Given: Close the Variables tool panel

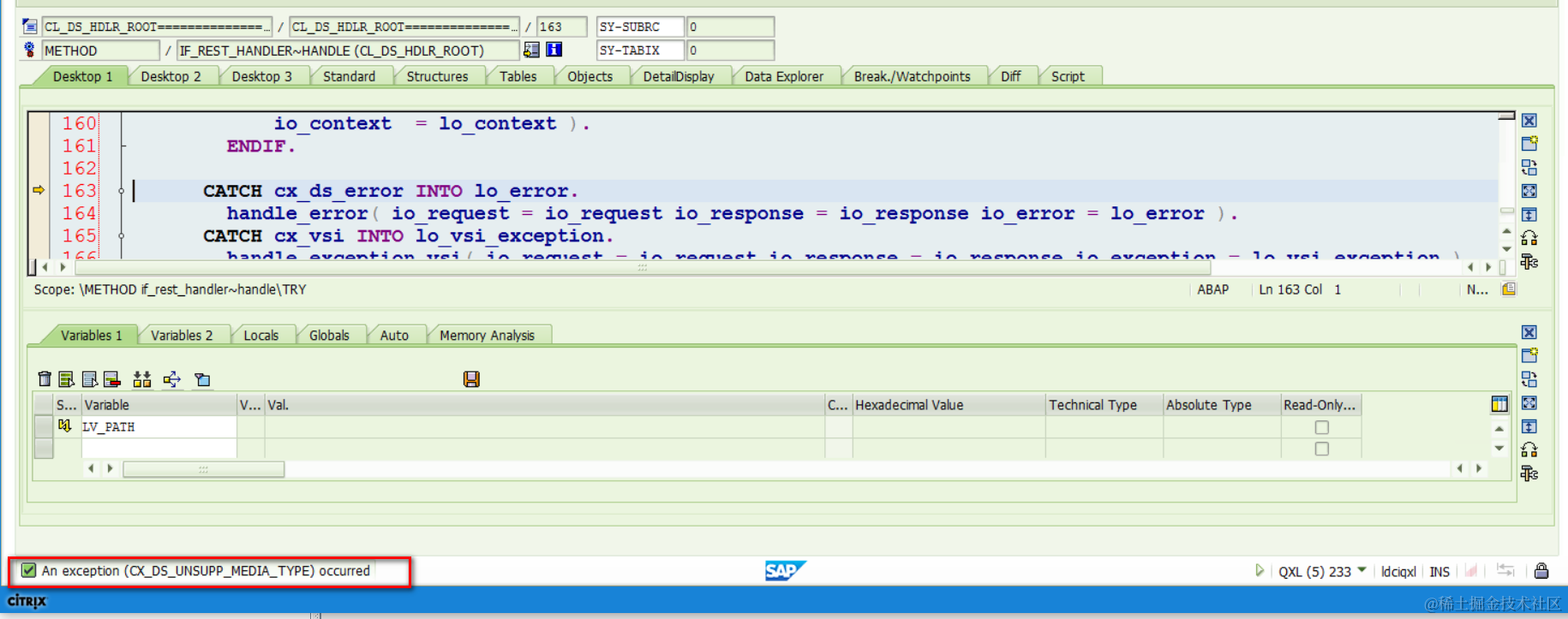Looking at the screenshot, I should point(1529,332).
